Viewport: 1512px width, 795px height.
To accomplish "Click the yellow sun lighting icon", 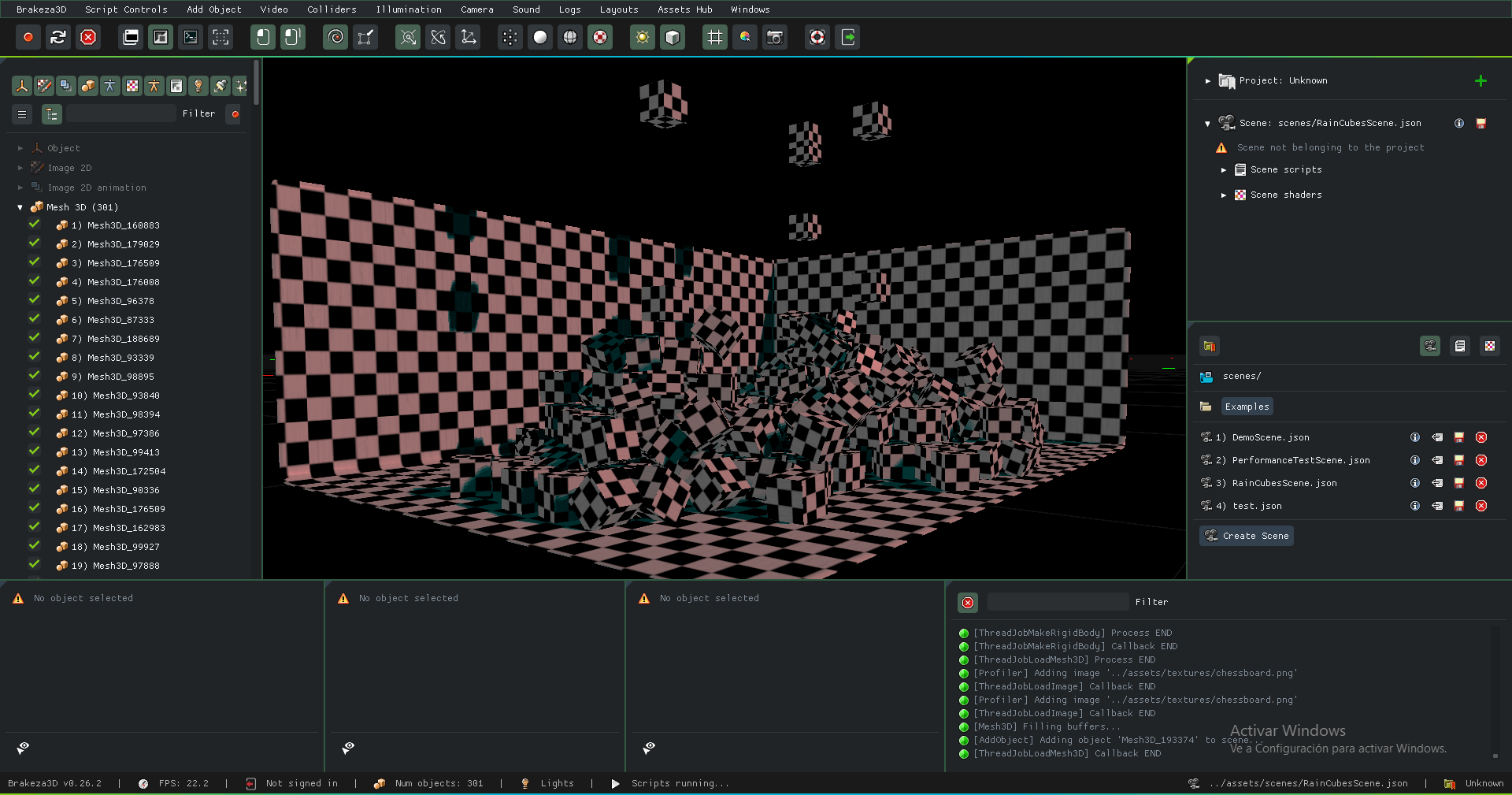I will pos(643,37).
